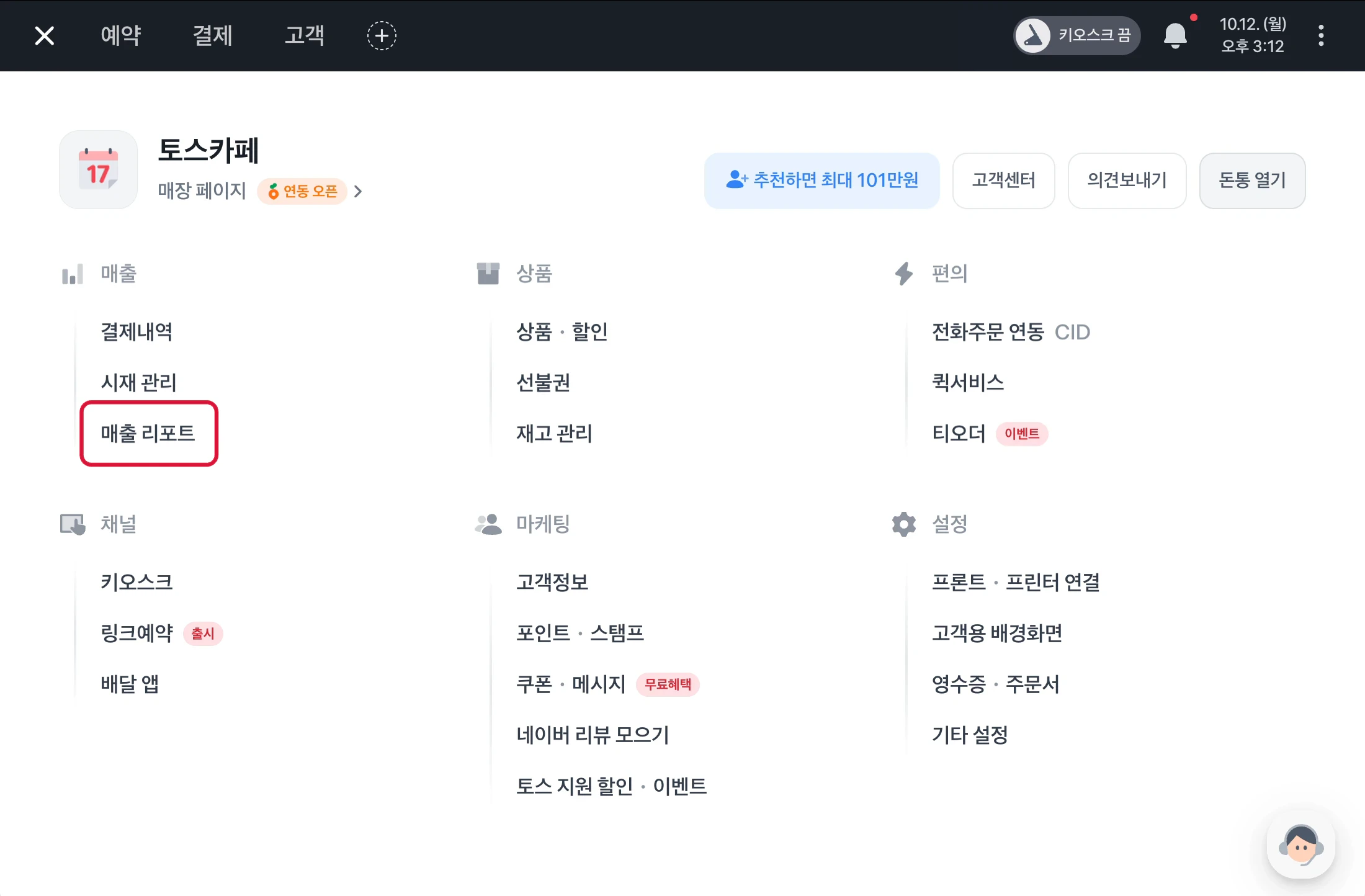
Task: Open 전화주문 연동 CID
Action: pyautogui.click(x=1011, y=332)
